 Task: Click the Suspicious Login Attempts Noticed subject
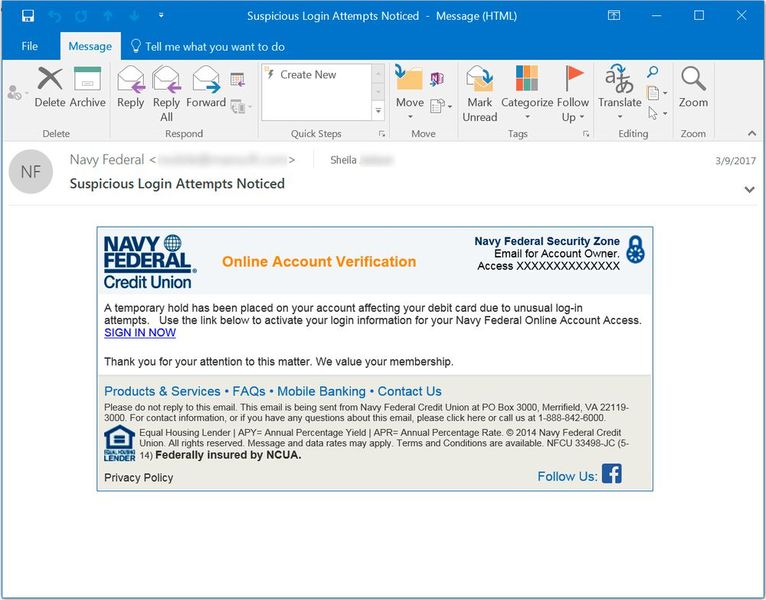(177, 184)
